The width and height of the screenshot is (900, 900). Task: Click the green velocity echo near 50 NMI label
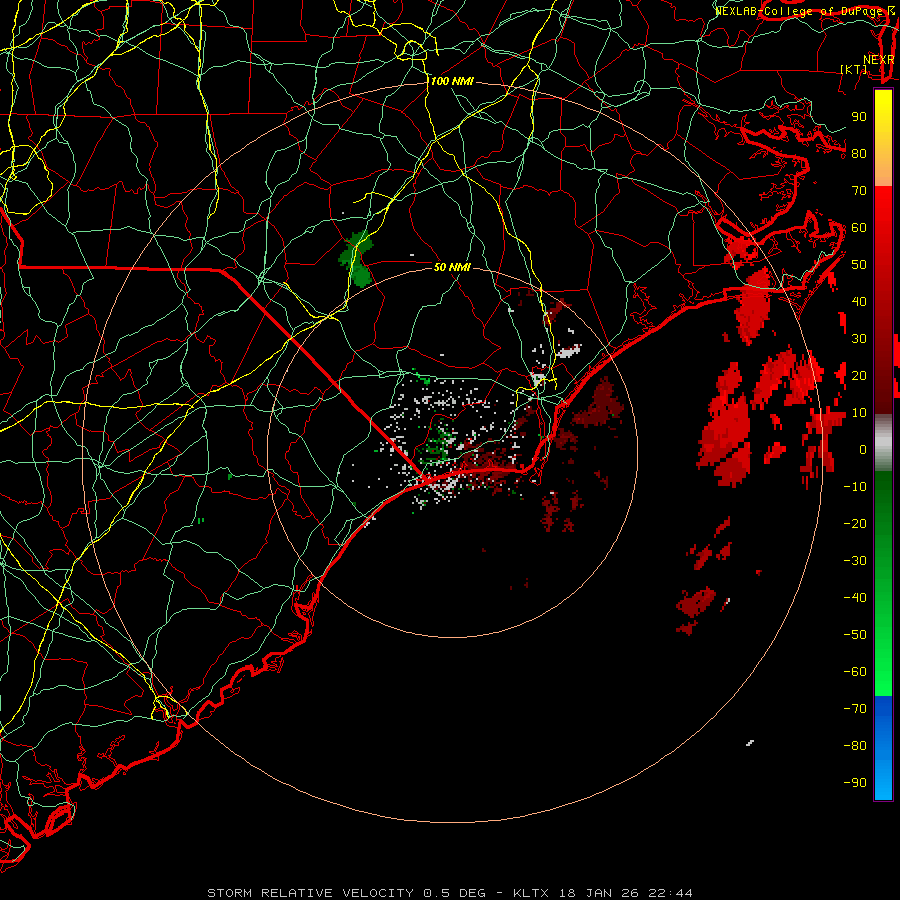[357, 258]
